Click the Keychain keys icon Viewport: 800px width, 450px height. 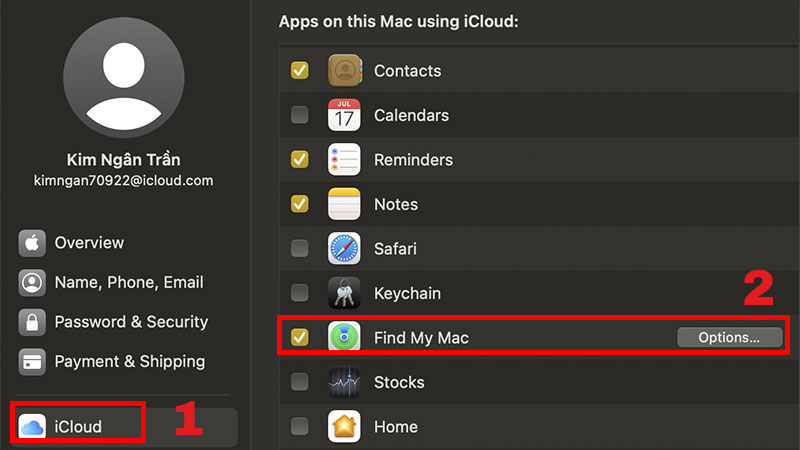point(345,293)
